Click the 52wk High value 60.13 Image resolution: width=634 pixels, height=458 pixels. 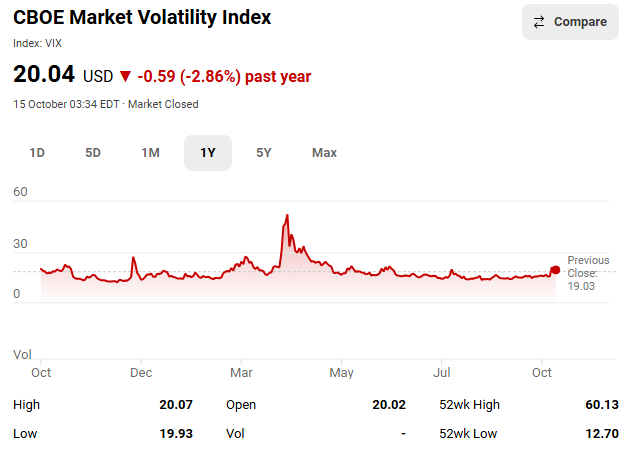point(602,405)
